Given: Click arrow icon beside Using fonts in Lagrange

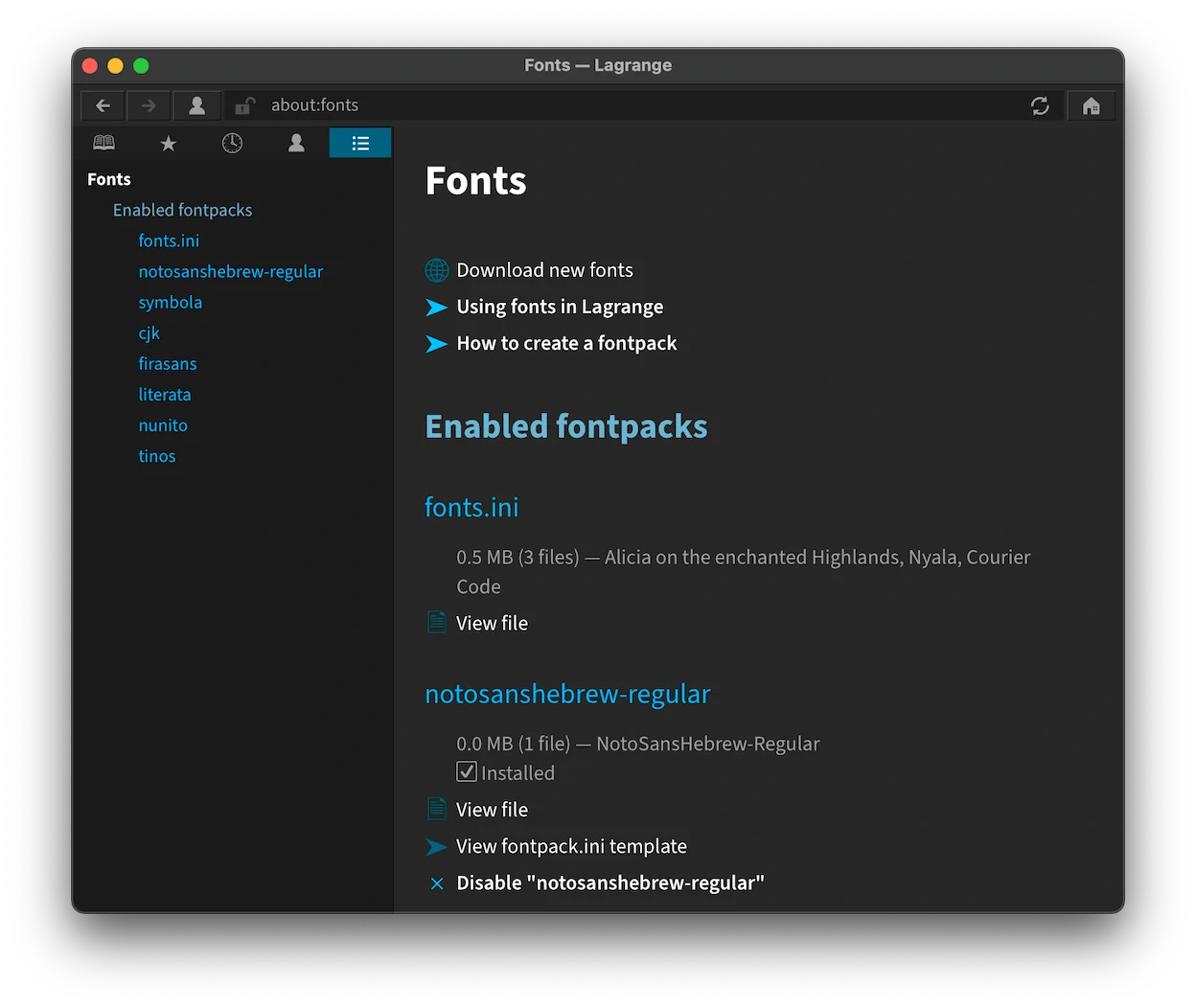Looking at the screenshot, I should click(x=437, y=307).
